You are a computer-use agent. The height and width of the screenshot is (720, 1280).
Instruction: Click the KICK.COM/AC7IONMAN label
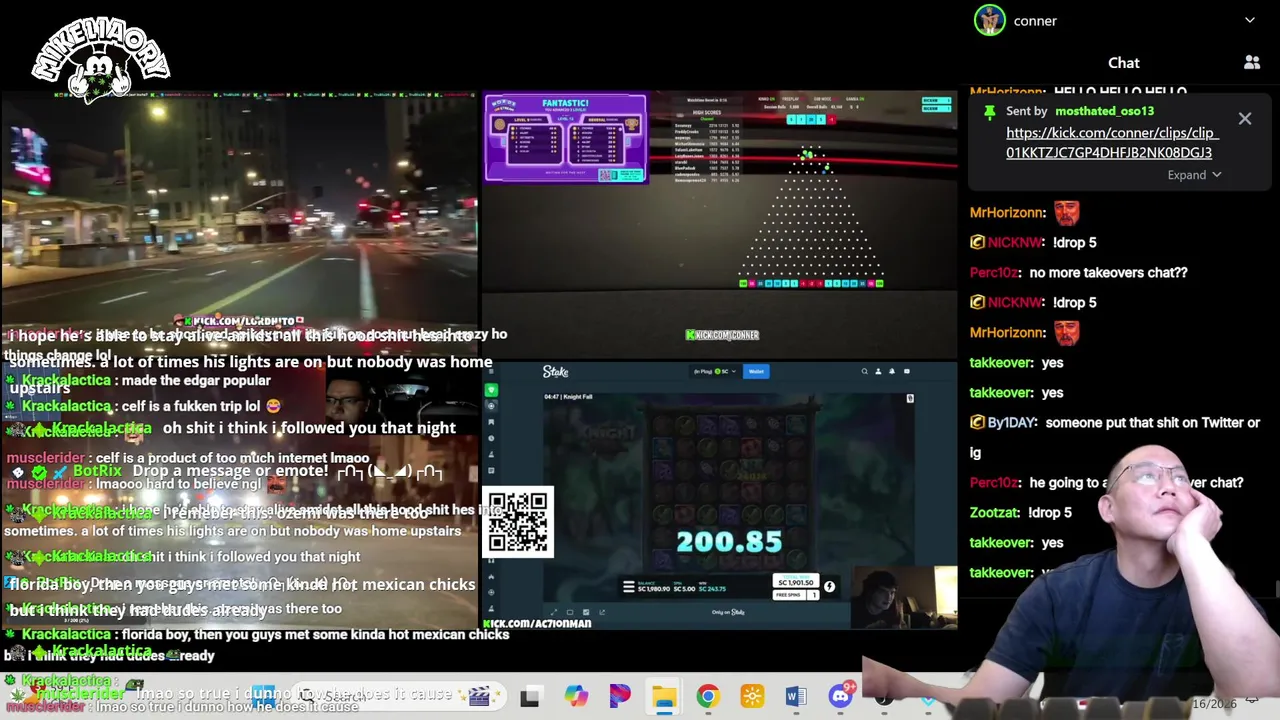[538, 623]
